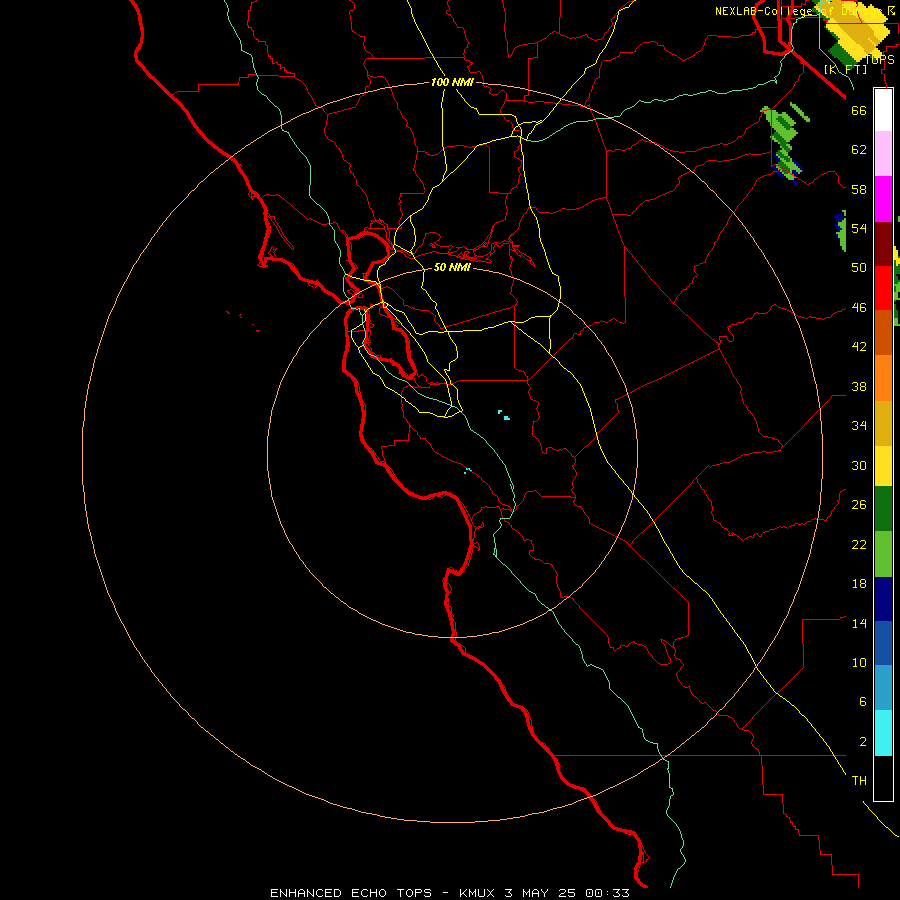Click the '50' scale label
This screenshot has width=900, height=900.
point(859,267)
